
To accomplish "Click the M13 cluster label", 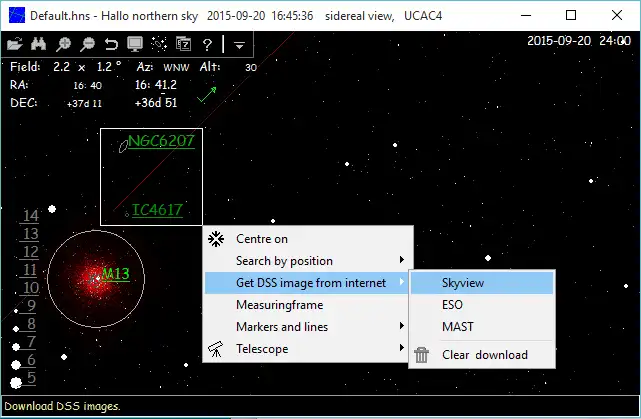I will (x=116, y=274).
